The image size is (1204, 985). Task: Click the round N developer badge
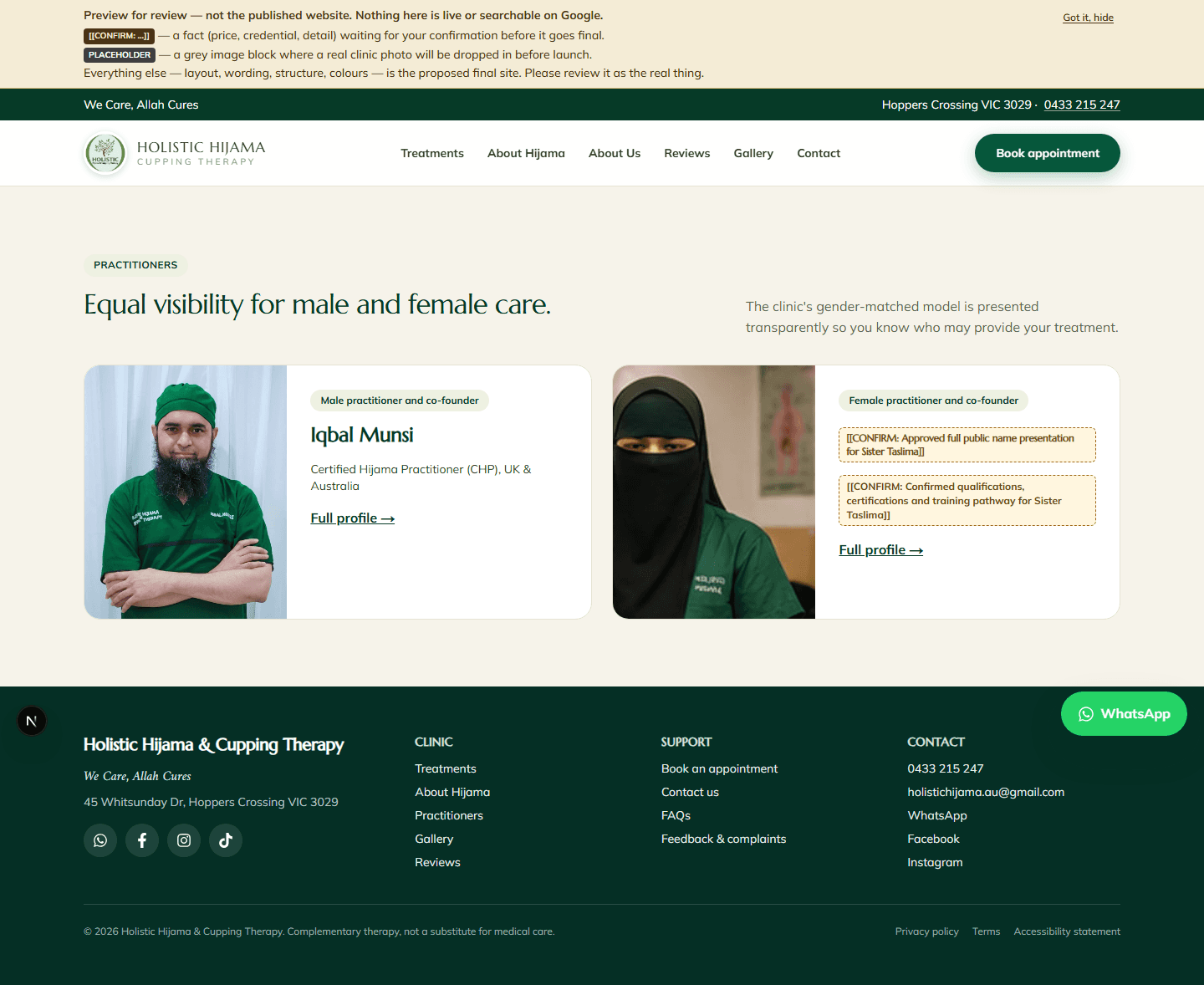(x=32, y=721)
